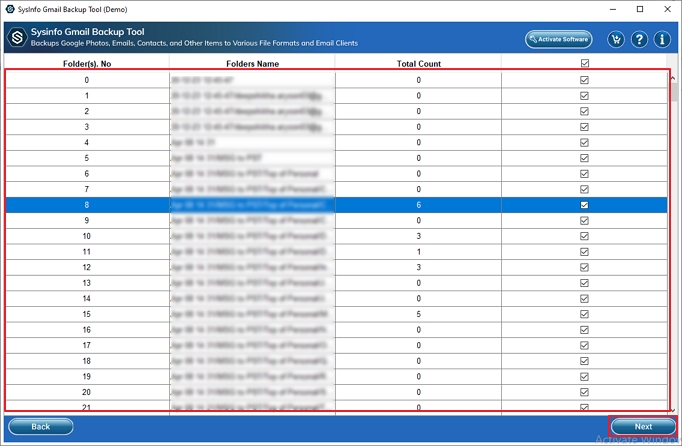
Task: Toggle the checkbox for folder 12
Action: coord(584,267)
